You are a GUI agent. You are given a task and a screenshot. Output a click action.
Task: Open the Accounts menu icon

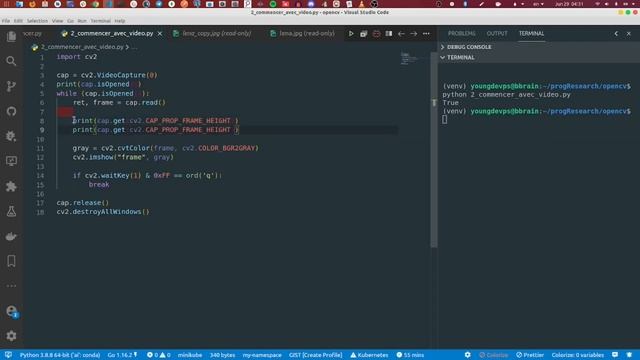(x=11, y=311)
